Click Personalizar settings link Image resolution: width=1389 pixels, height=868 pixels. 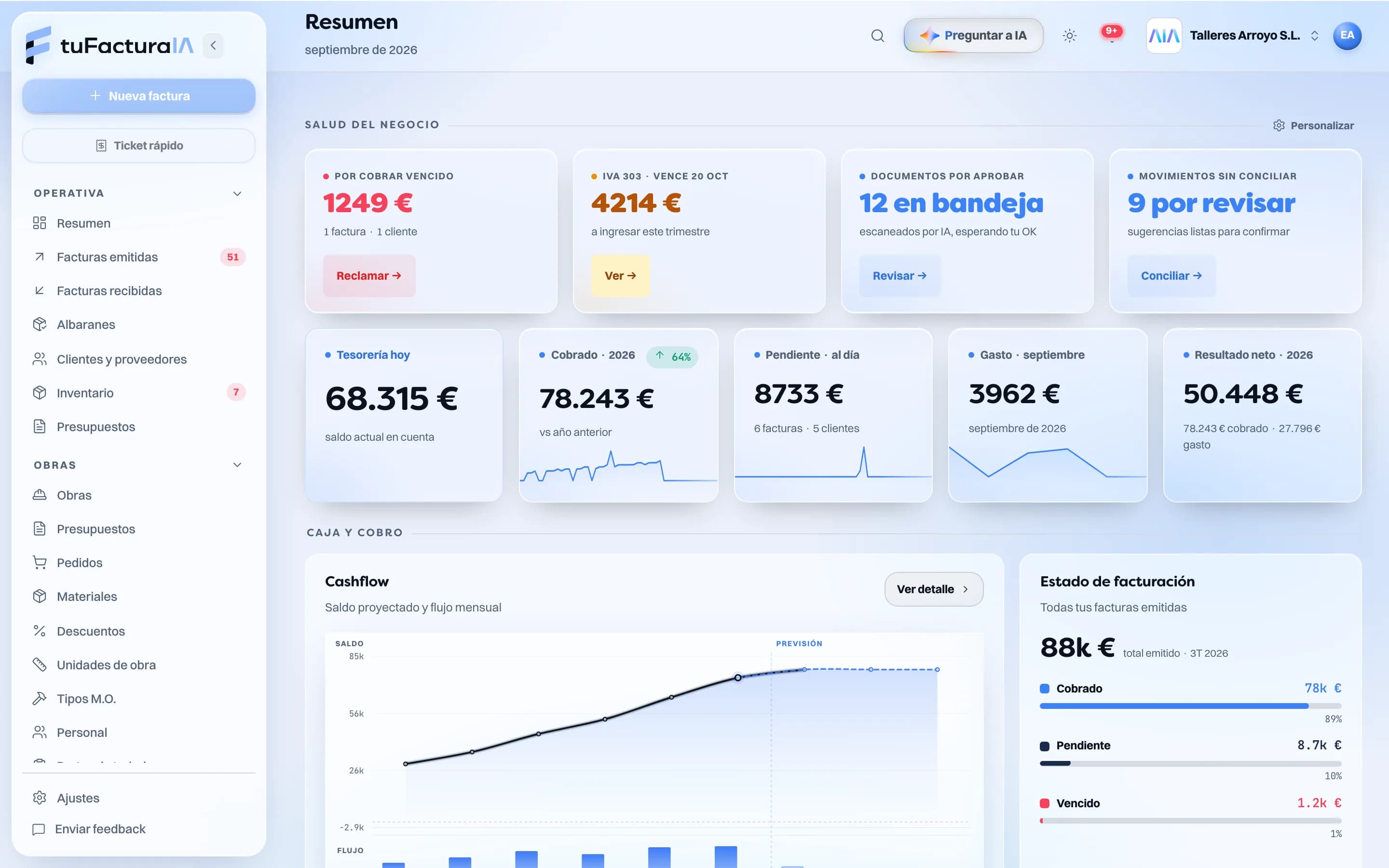(1313, 126)
